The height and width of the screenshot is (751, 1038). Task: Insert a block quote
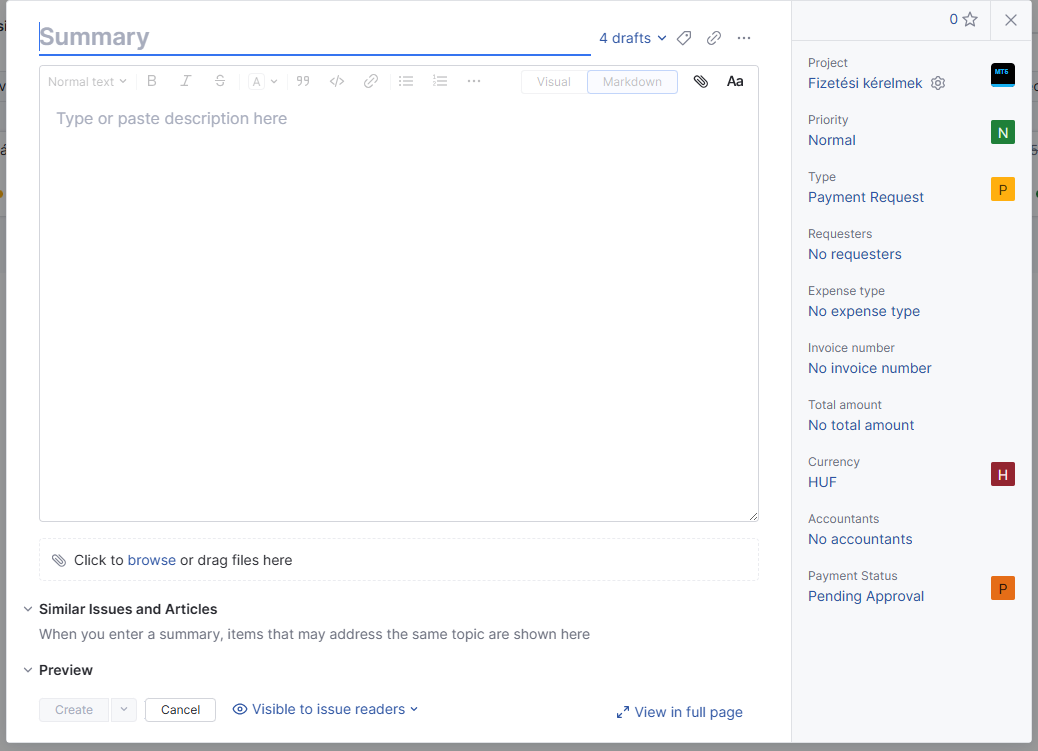click(303, 82)
